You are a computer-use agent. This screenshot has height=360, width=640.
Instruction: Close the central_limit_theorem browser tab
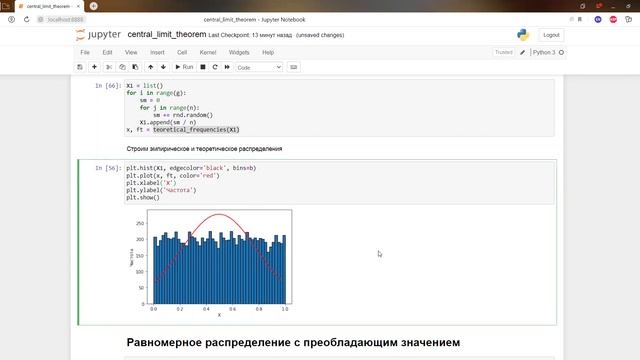pyautogui.click(x=78, y=6)
